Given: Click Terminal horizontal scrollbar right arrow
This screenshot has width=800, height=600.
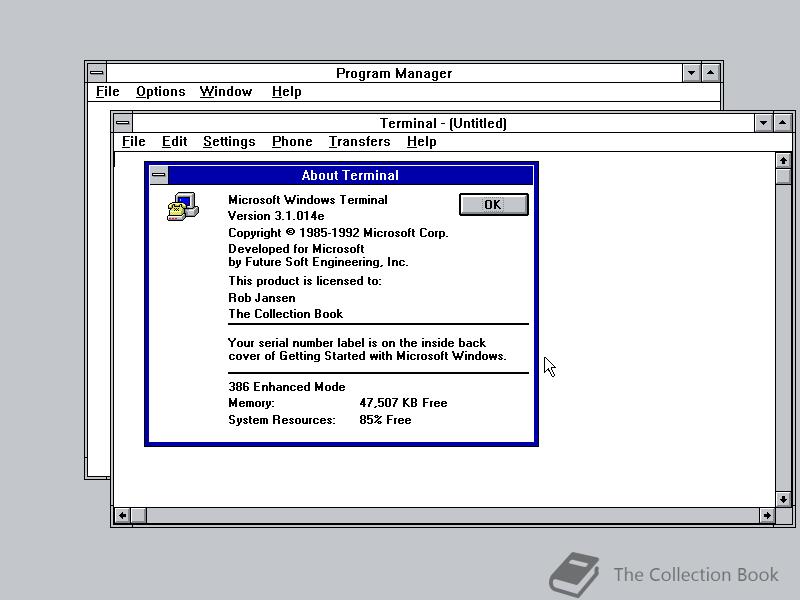Looking at the screenshot, I should click(x=767, y=515).
